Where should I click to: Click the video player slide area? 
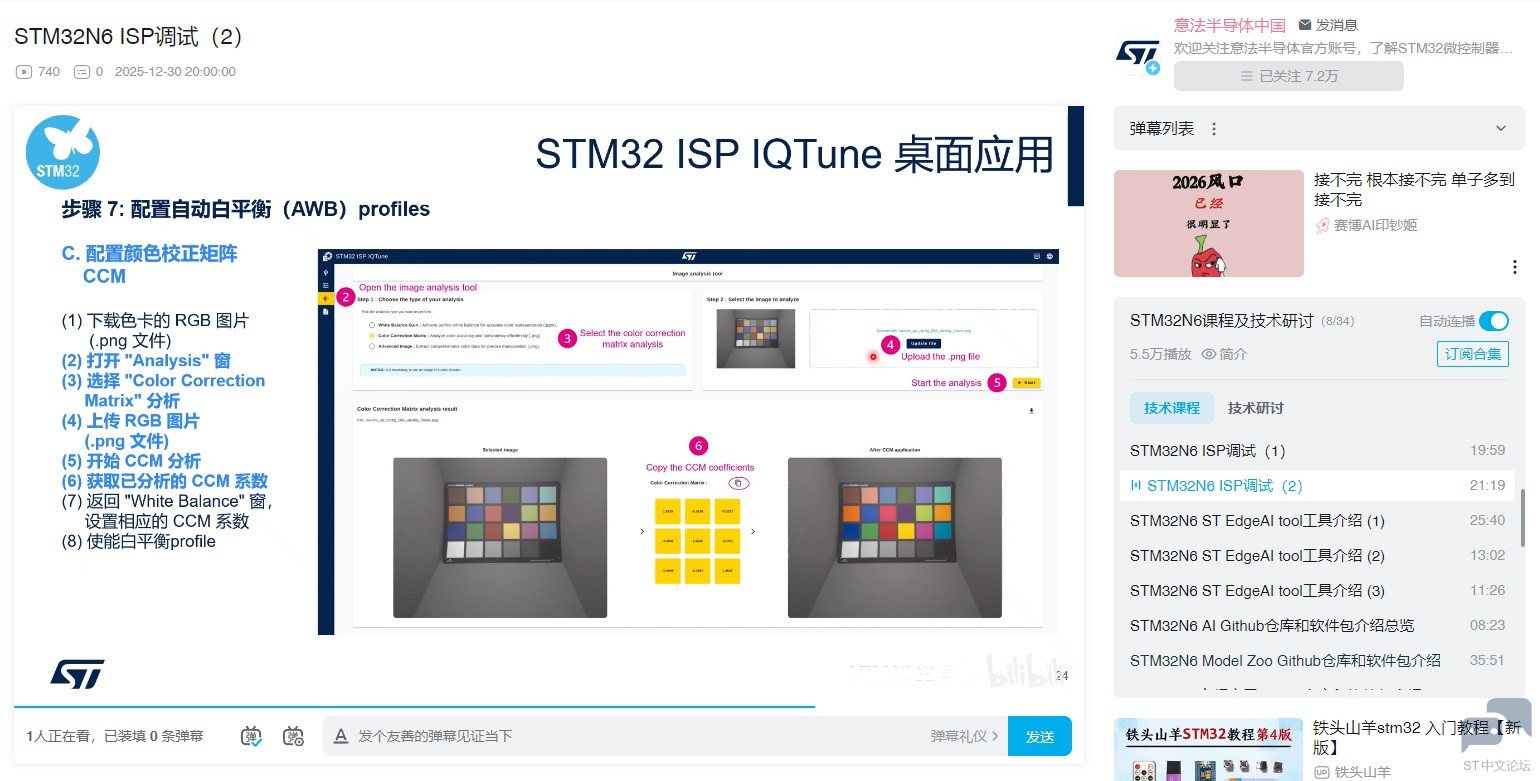[x=548, y=404]
